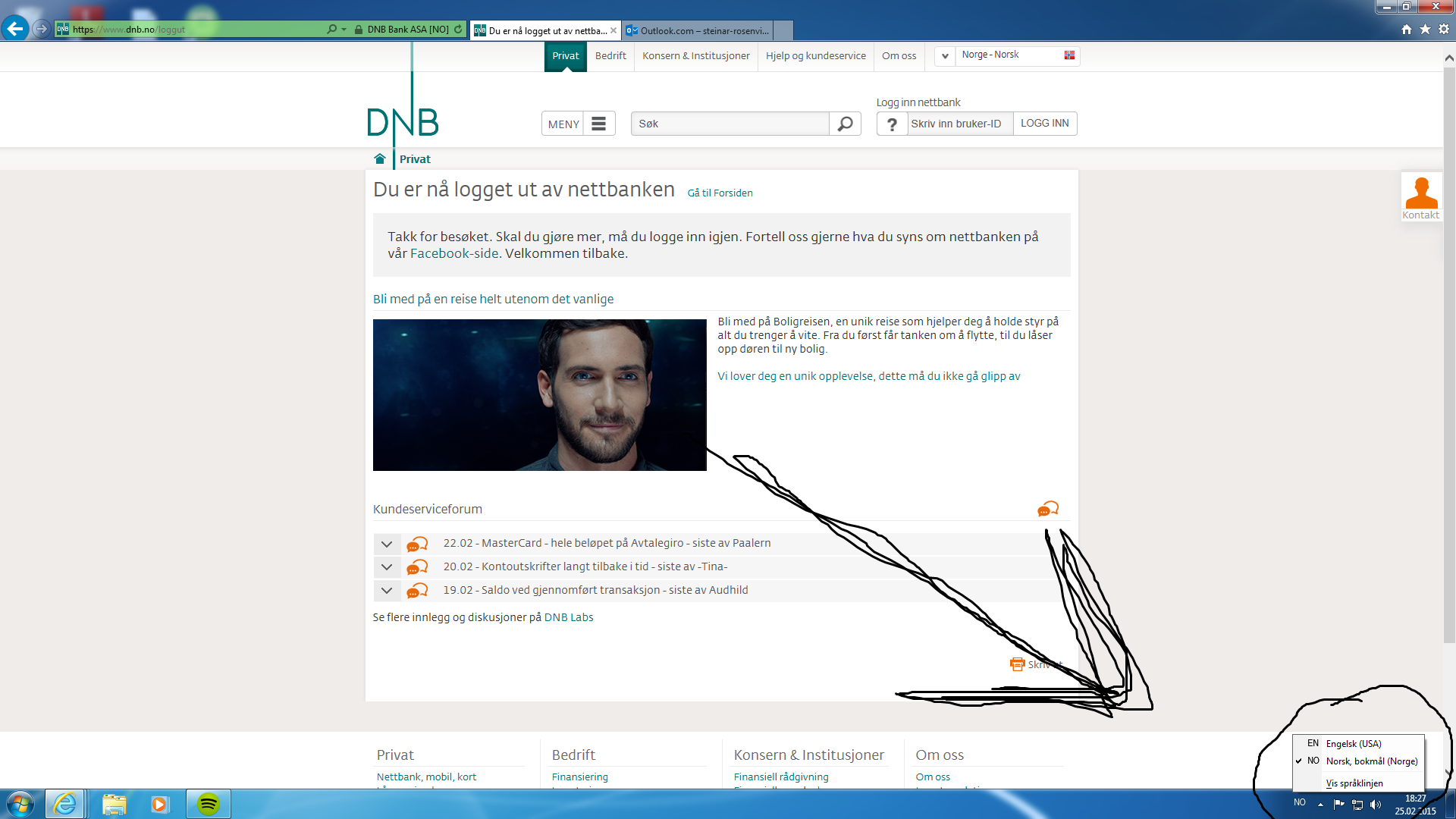Screen dimensions: 1456x819
Task: Click the hamburger MENY icon
Action: point(598,124)
